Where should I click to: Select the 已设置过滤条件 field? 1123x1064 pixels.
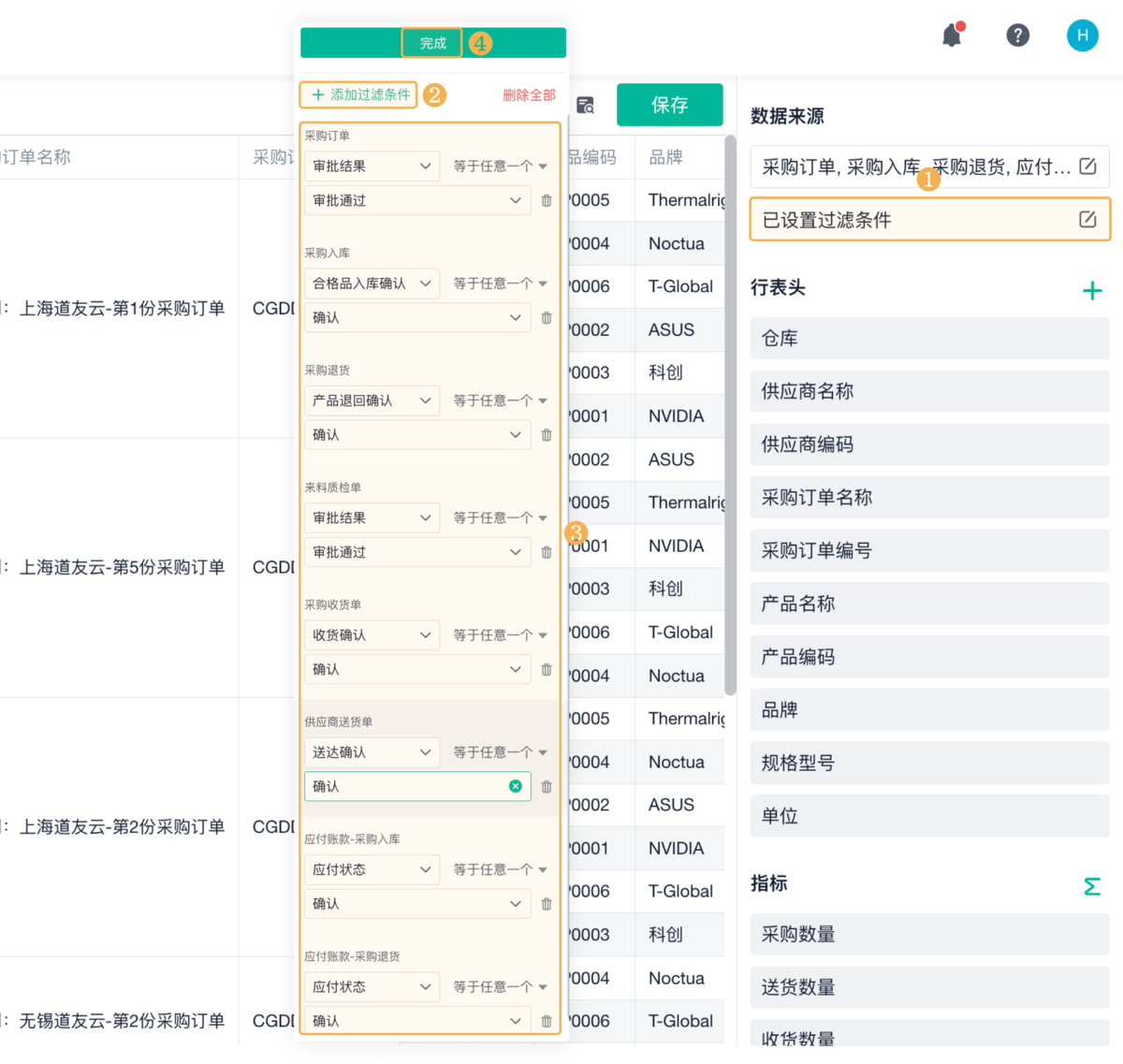click(x=929, y=220)
